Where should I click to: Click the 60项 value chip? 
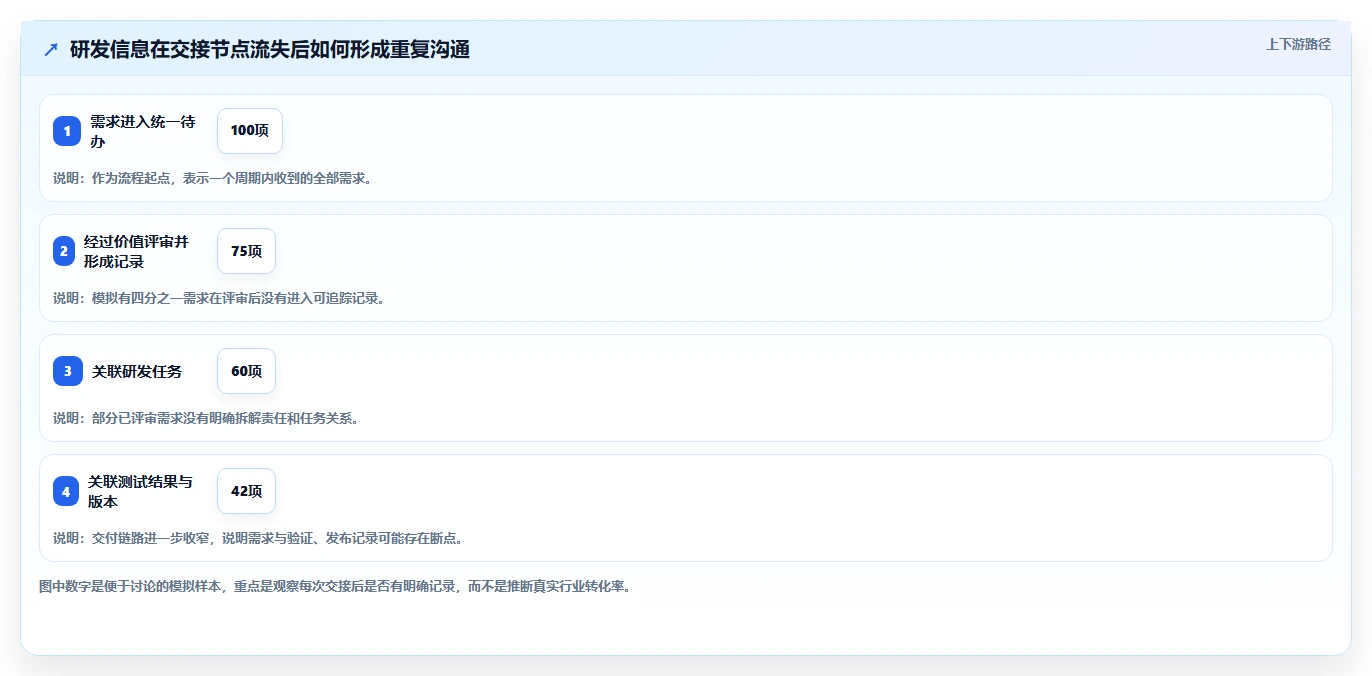click(x=246, y=371)
